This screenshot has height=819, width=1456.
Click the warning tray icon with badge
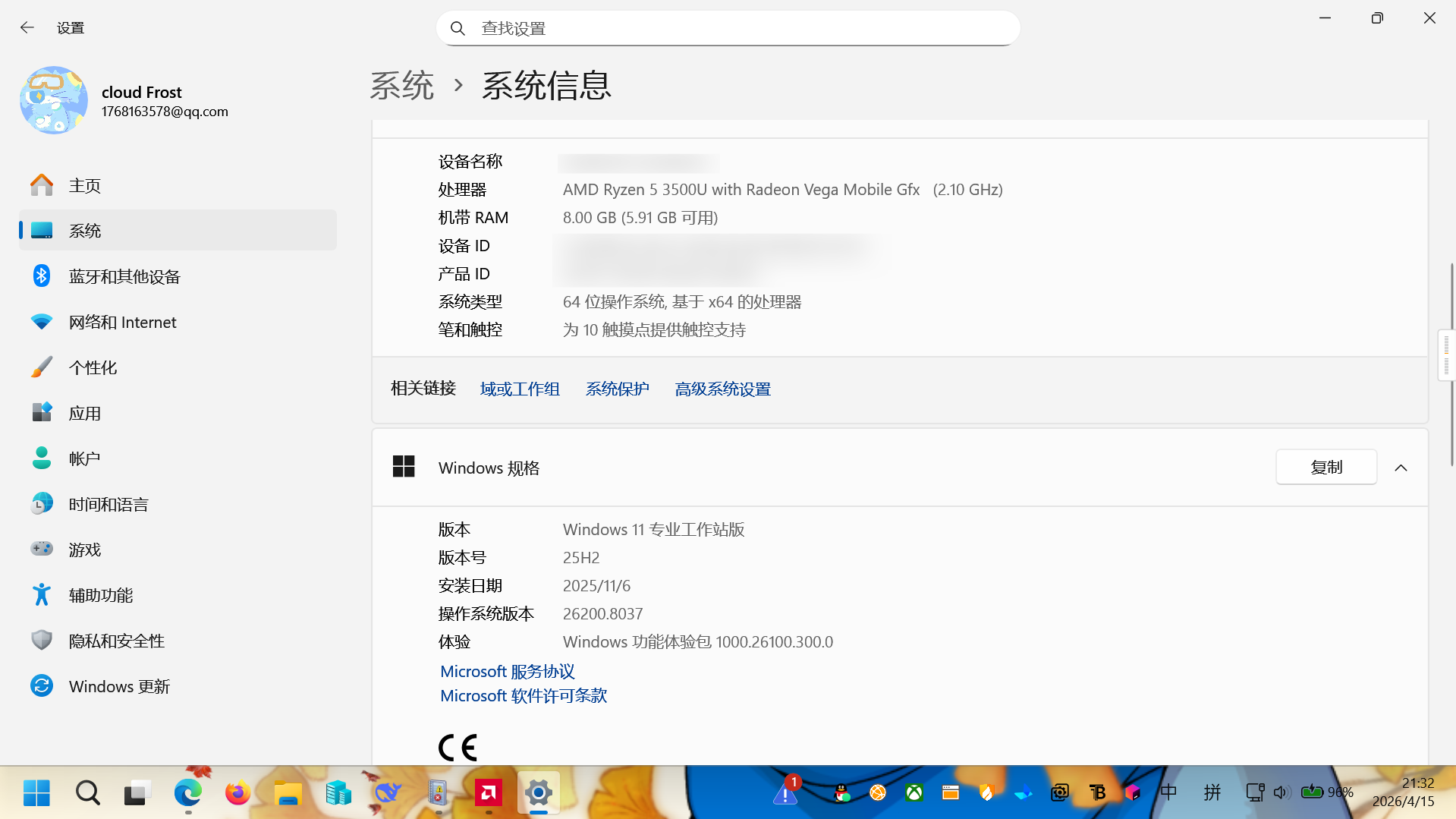tap(786, 792)
